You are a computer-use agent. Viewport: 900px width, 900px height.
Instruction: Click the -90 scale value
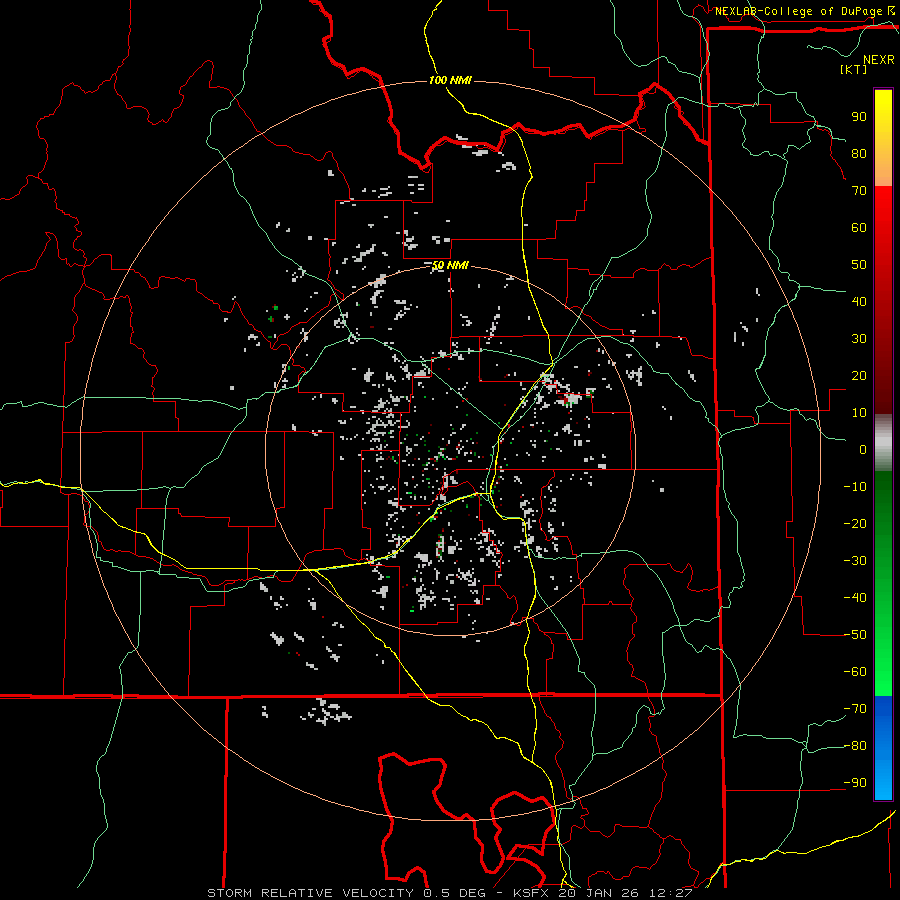pos(855,783)
